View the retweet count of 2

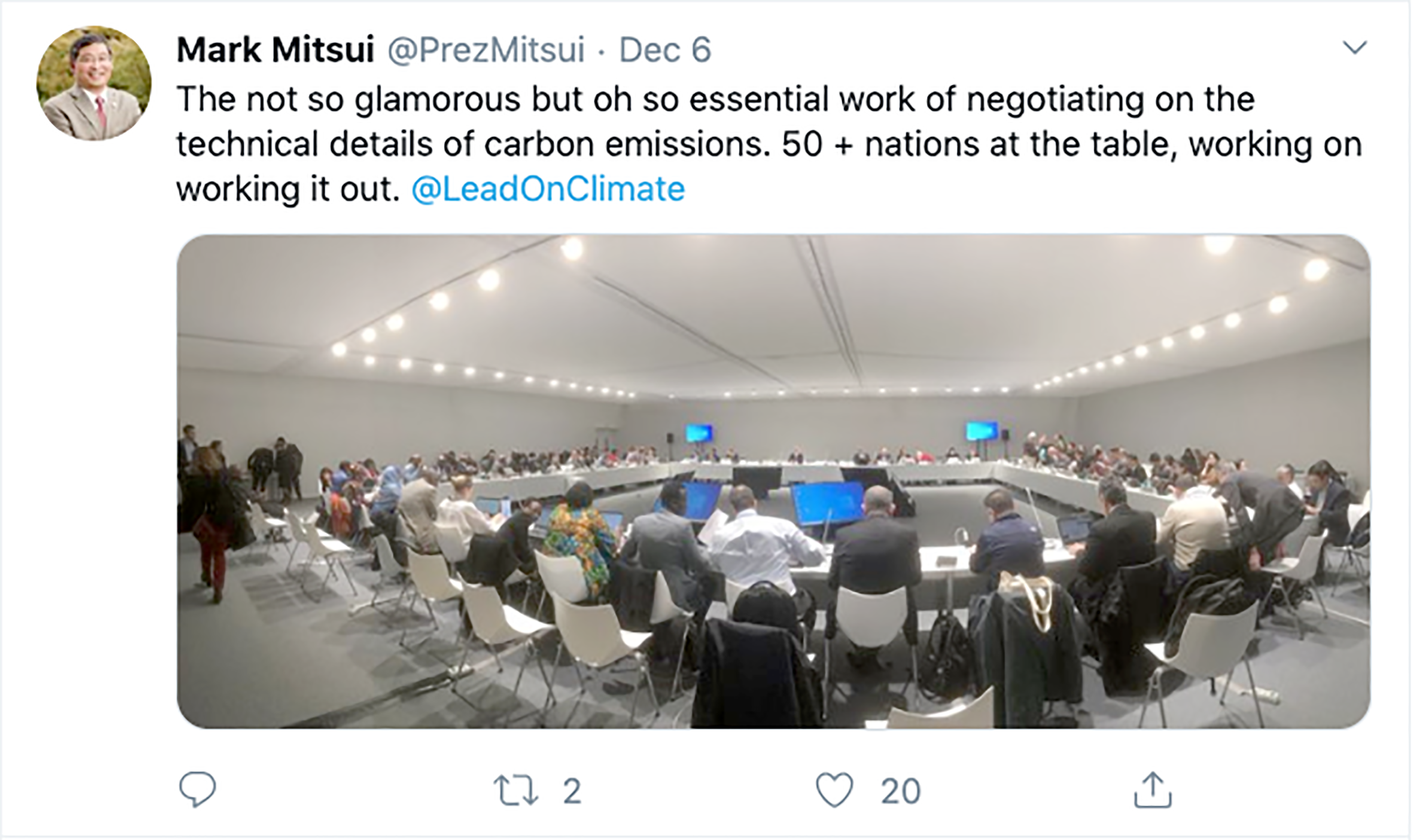click(572, 791)
